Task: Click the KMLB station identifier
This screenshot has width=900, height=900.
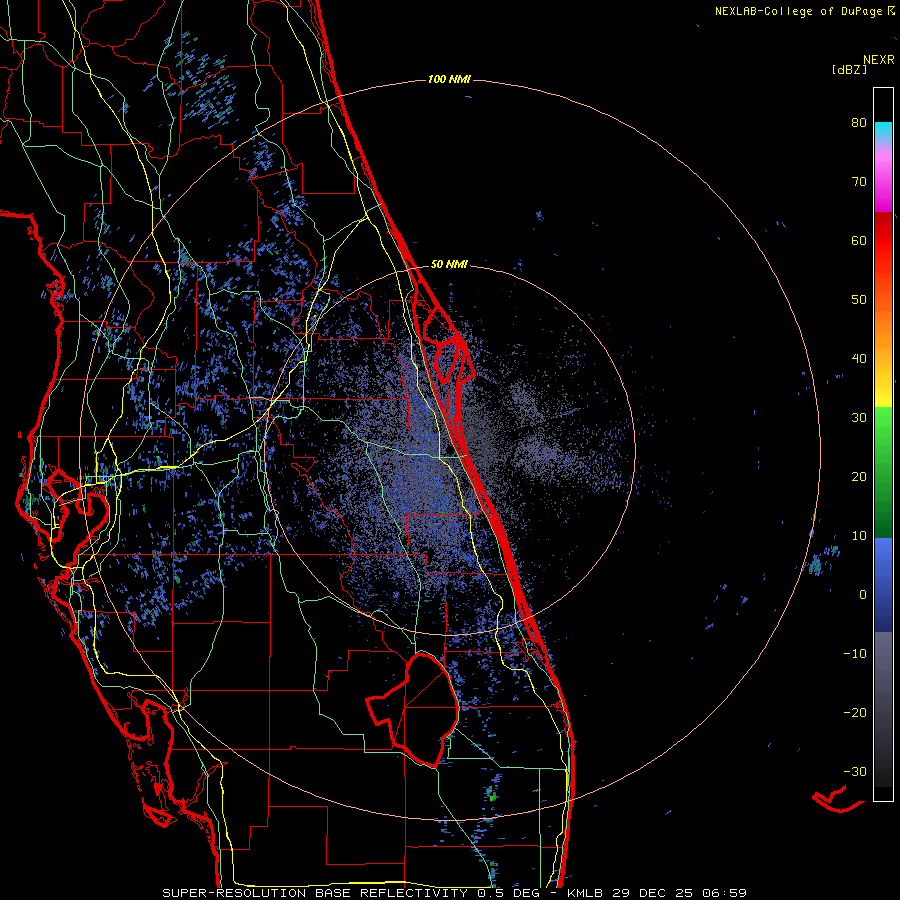Action: [x=585, y=893]
